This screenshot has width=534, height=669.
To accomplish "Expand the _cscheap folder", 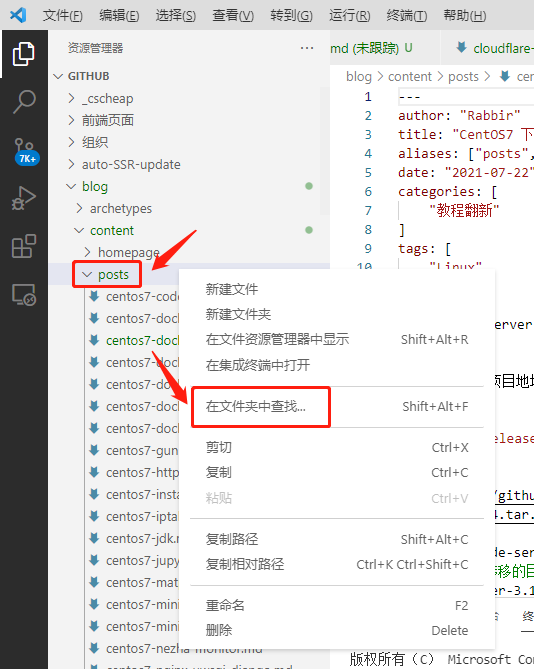I will (107, 99).
